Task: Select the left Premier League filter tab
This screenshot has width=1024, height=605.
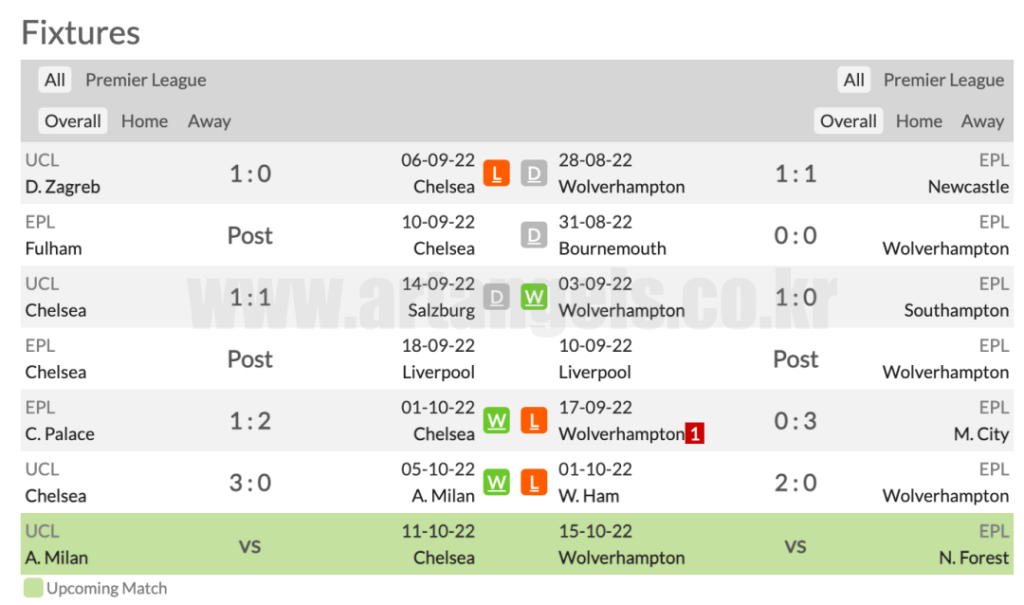Action: point(146,80)
